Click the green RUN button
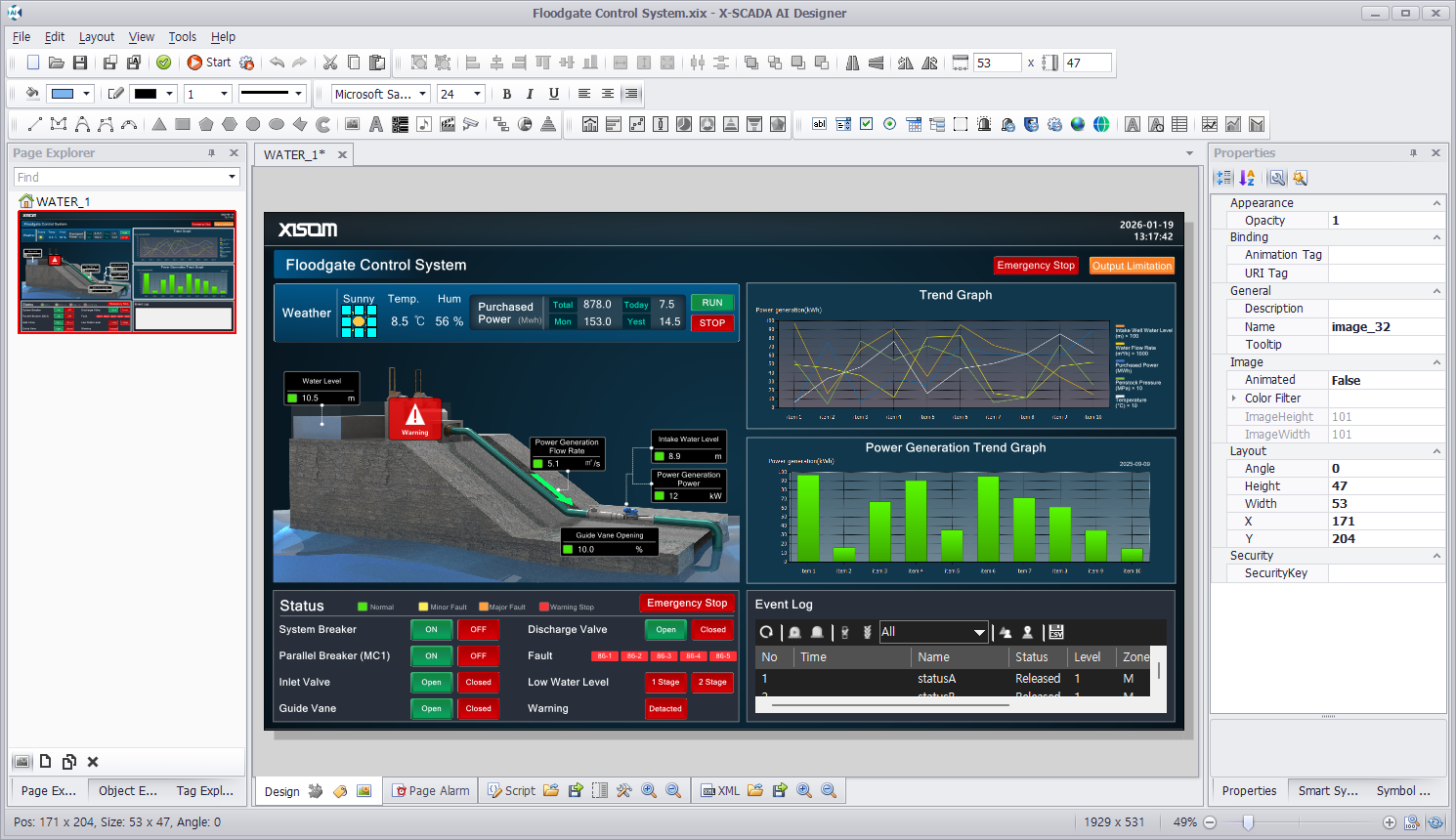This screenshot has width=1456, height=840. pos(712,303)
